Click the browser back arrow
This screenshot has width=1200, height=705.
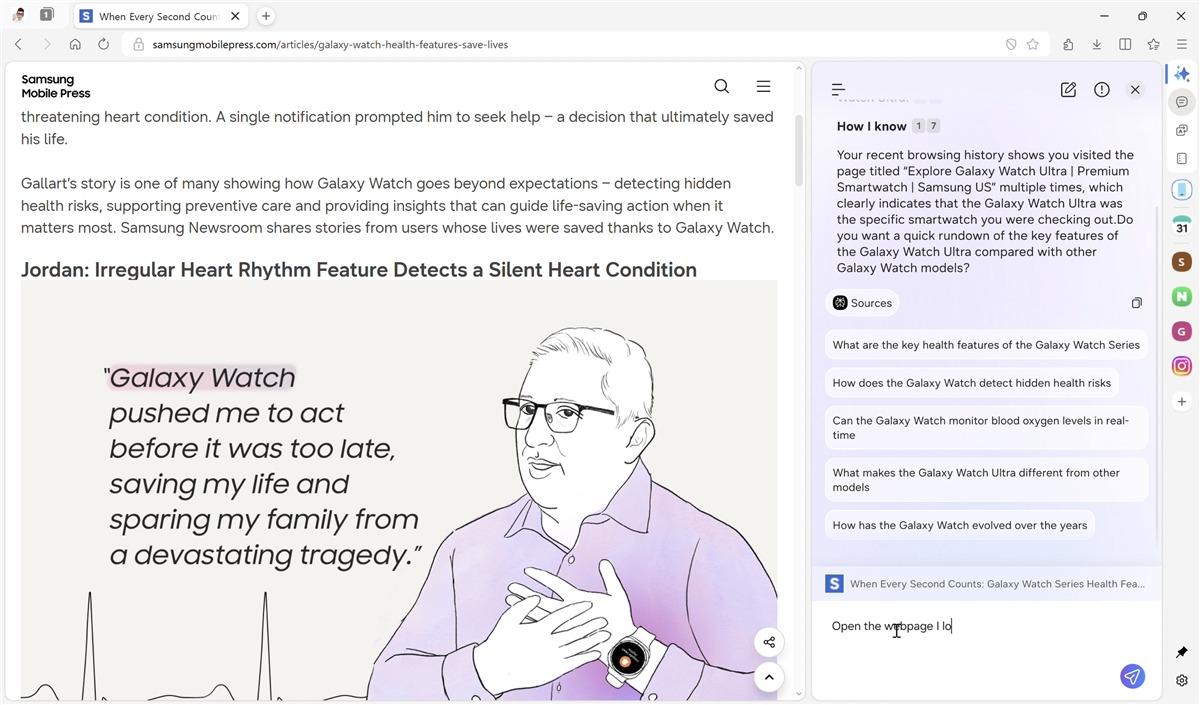tap(18, 44)
